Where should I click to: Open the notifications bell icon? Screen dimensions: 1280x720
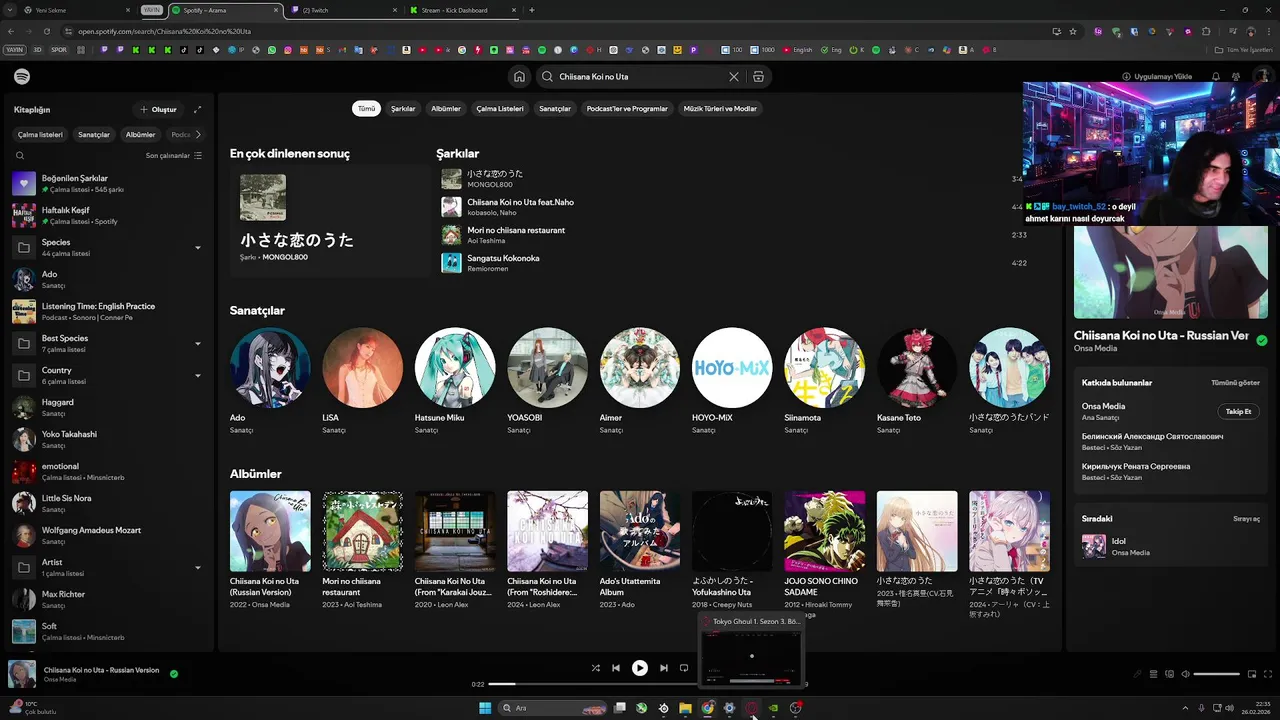pyautogui.click(x=1216, y=77)
